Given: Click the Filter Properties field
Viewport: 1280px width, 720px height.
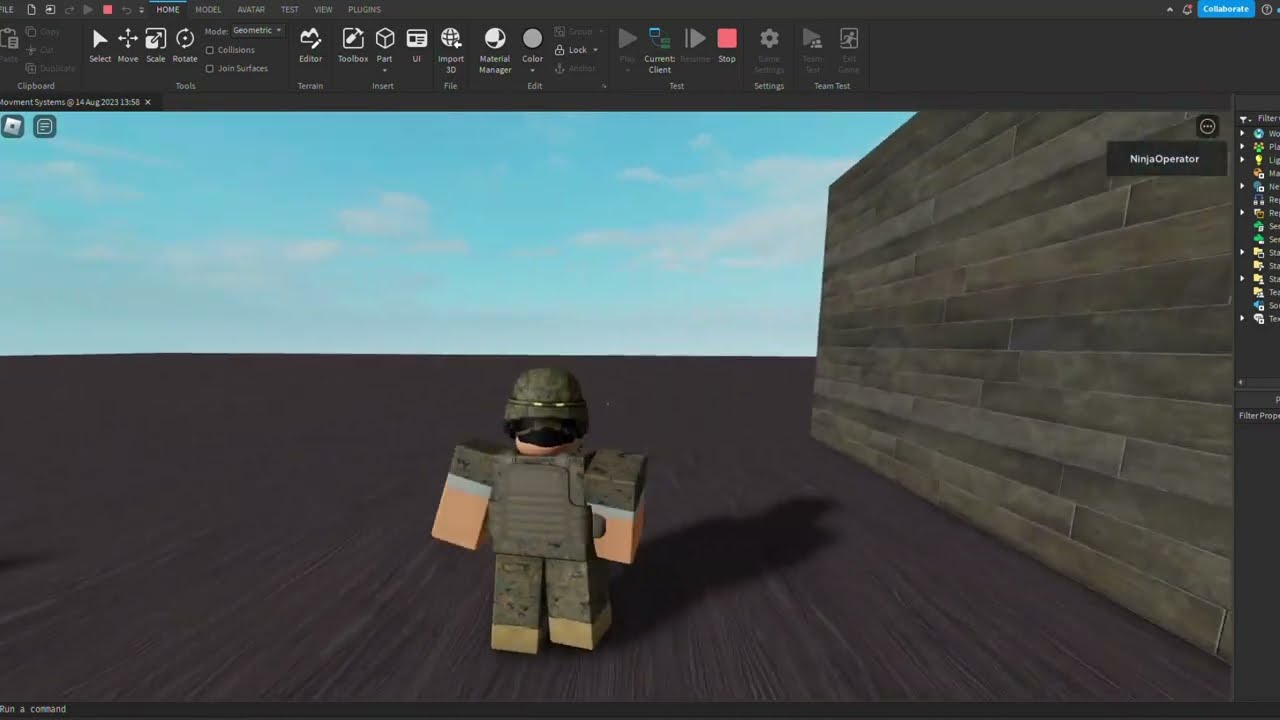Looking at the screenshot, I should (1258, 415).
